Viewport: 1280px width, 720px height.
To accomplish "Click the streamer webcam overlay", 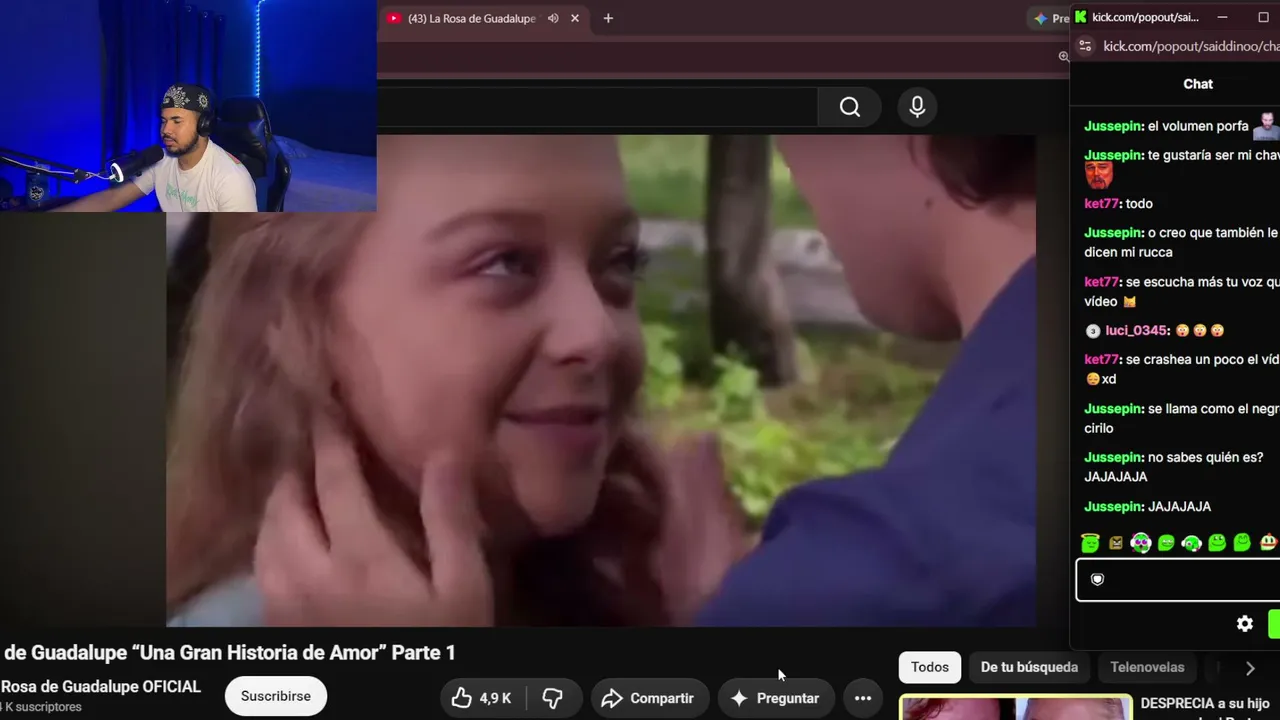I will (188, 106).
